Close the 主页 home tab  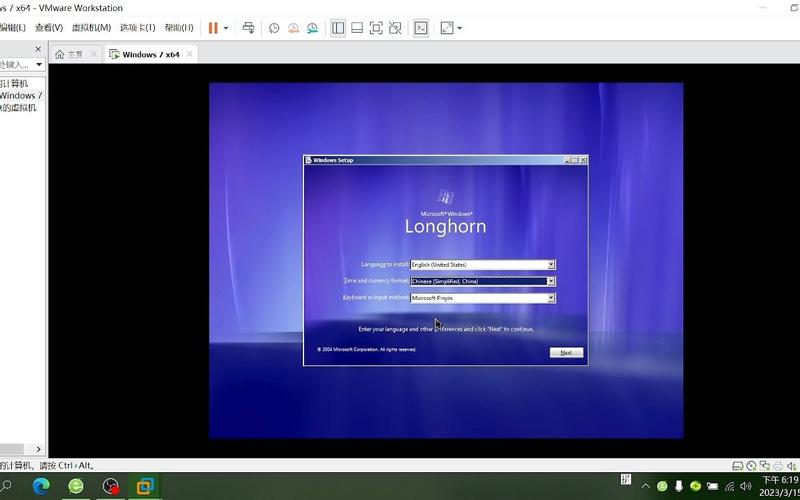click(x=93, y=54)
